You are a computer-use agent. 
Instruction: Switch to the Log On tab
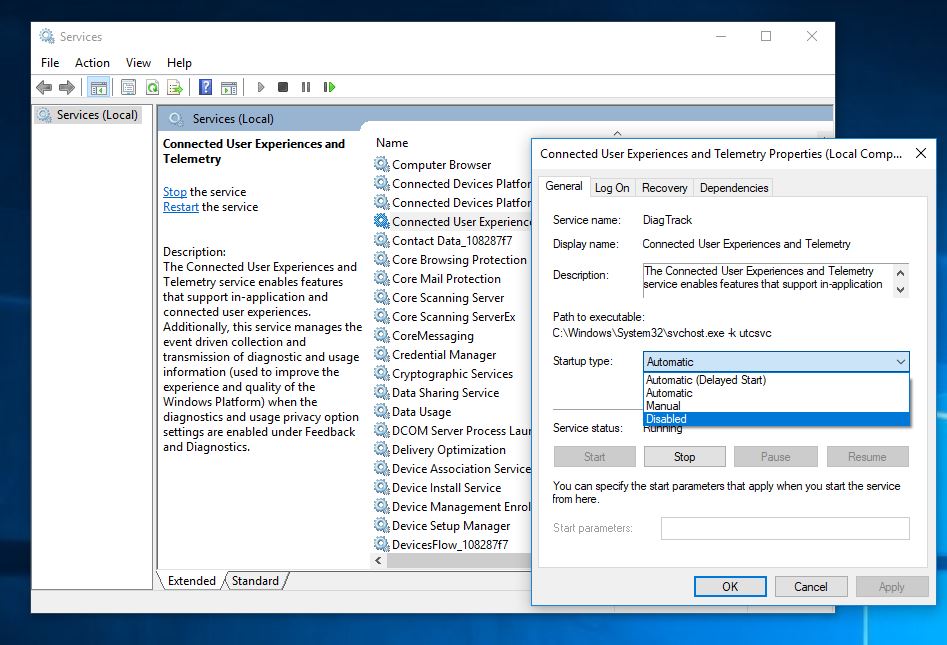point(612,188)
